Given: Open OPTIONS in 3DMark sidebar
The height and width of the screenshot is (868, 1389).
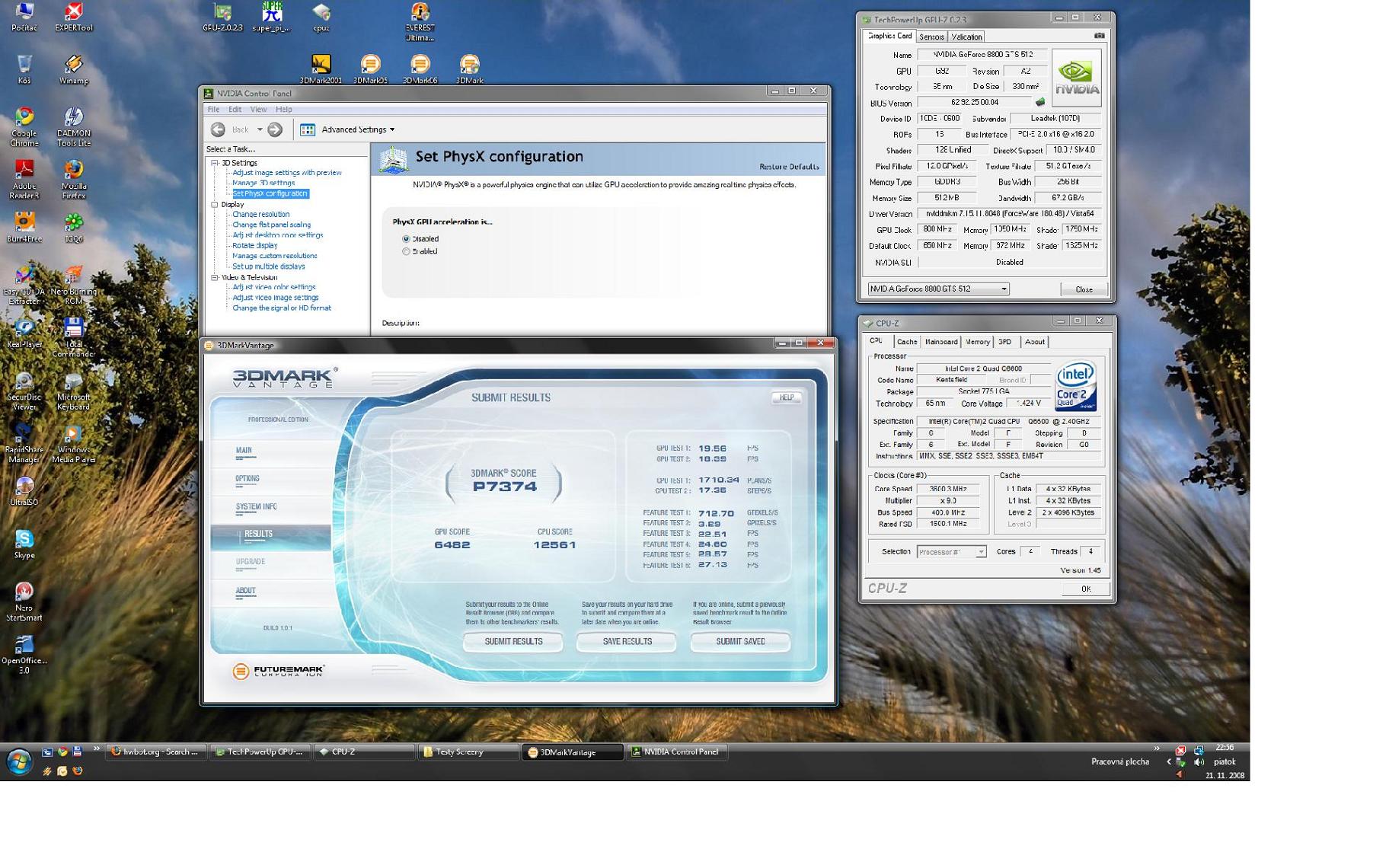Looking at the screenshot, I should click(247, 479).
